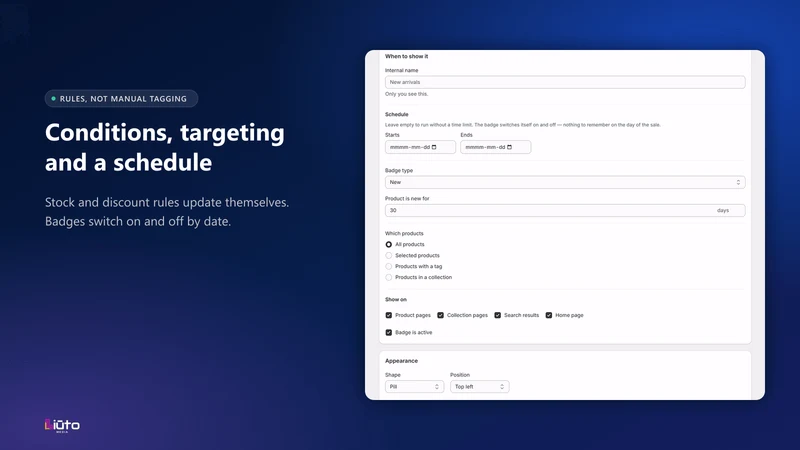Click the Liuto logo
The height and width of the screenshot is (450, 800).
click(62, 426)
